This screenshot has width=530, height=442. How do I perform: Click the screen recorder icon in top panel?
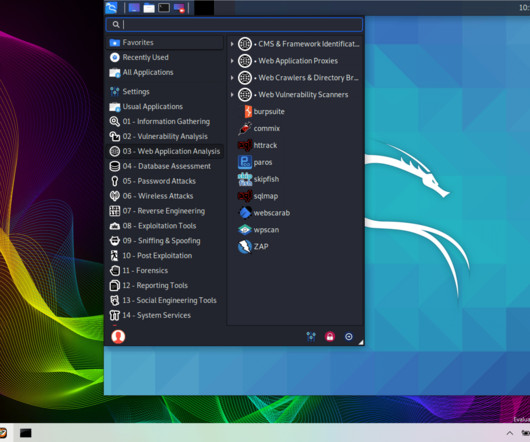pos(179,8)
